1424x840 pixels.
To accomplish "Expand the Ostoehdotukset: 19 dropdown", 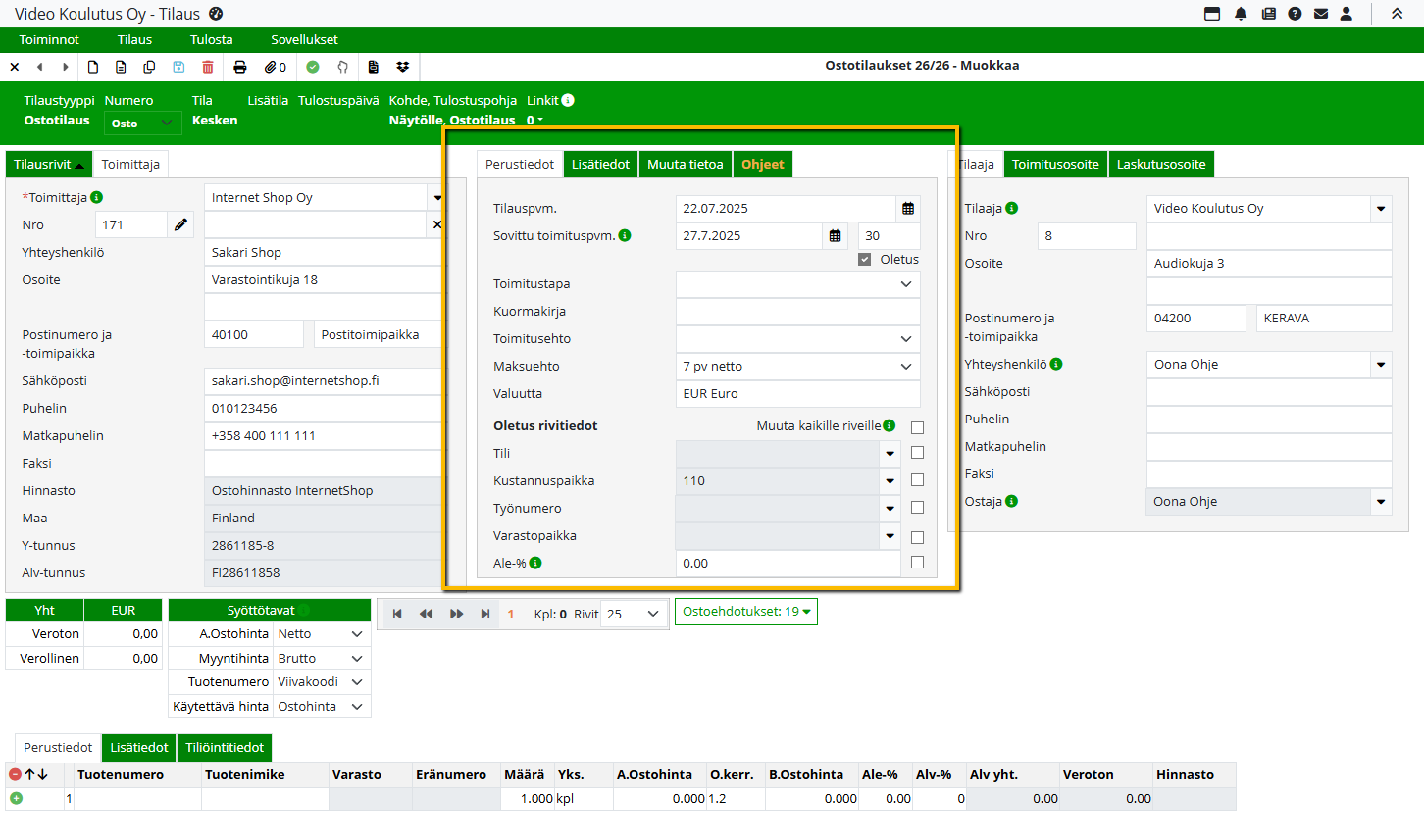I will point(745,612).
